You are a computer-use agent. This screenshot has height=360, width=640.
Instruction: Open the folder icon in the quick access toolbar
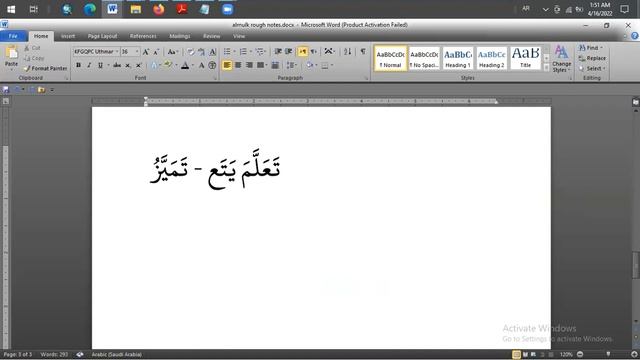point(41,89)
